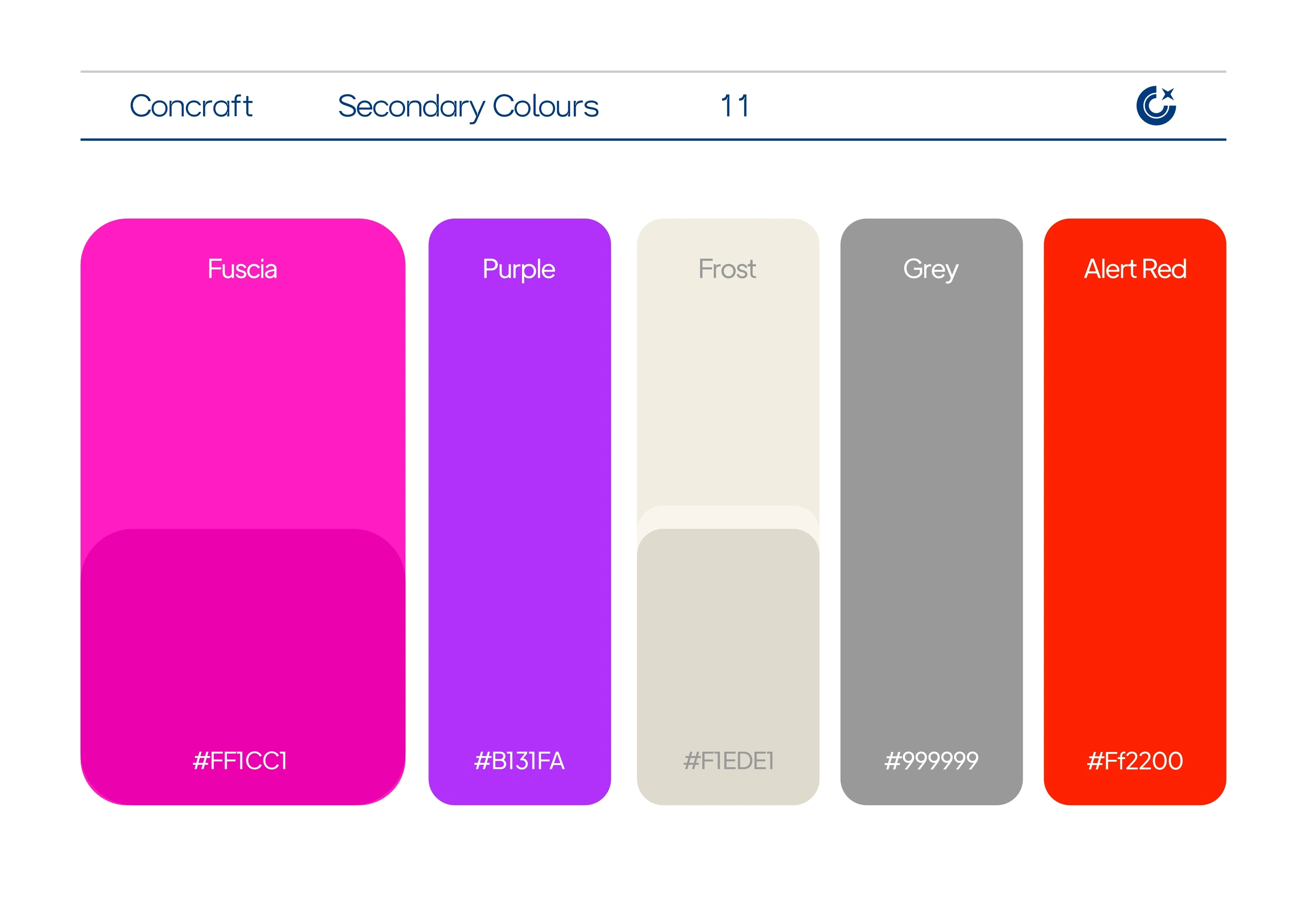Select the #FF1CC1 hex code text

click(x=240, y=761)
